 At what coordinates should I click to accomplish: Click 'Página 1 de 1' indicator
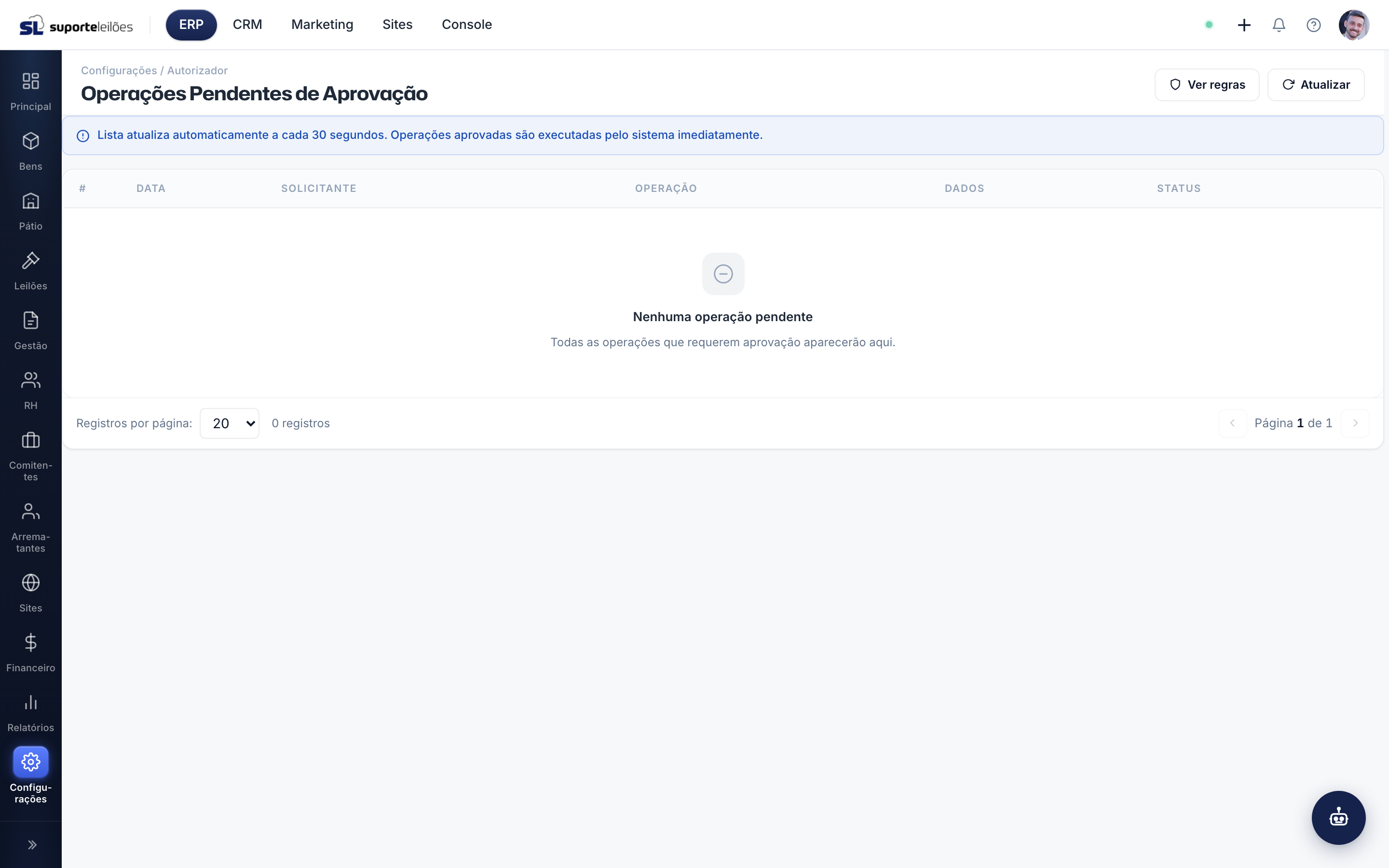[x=1293, y=423]
